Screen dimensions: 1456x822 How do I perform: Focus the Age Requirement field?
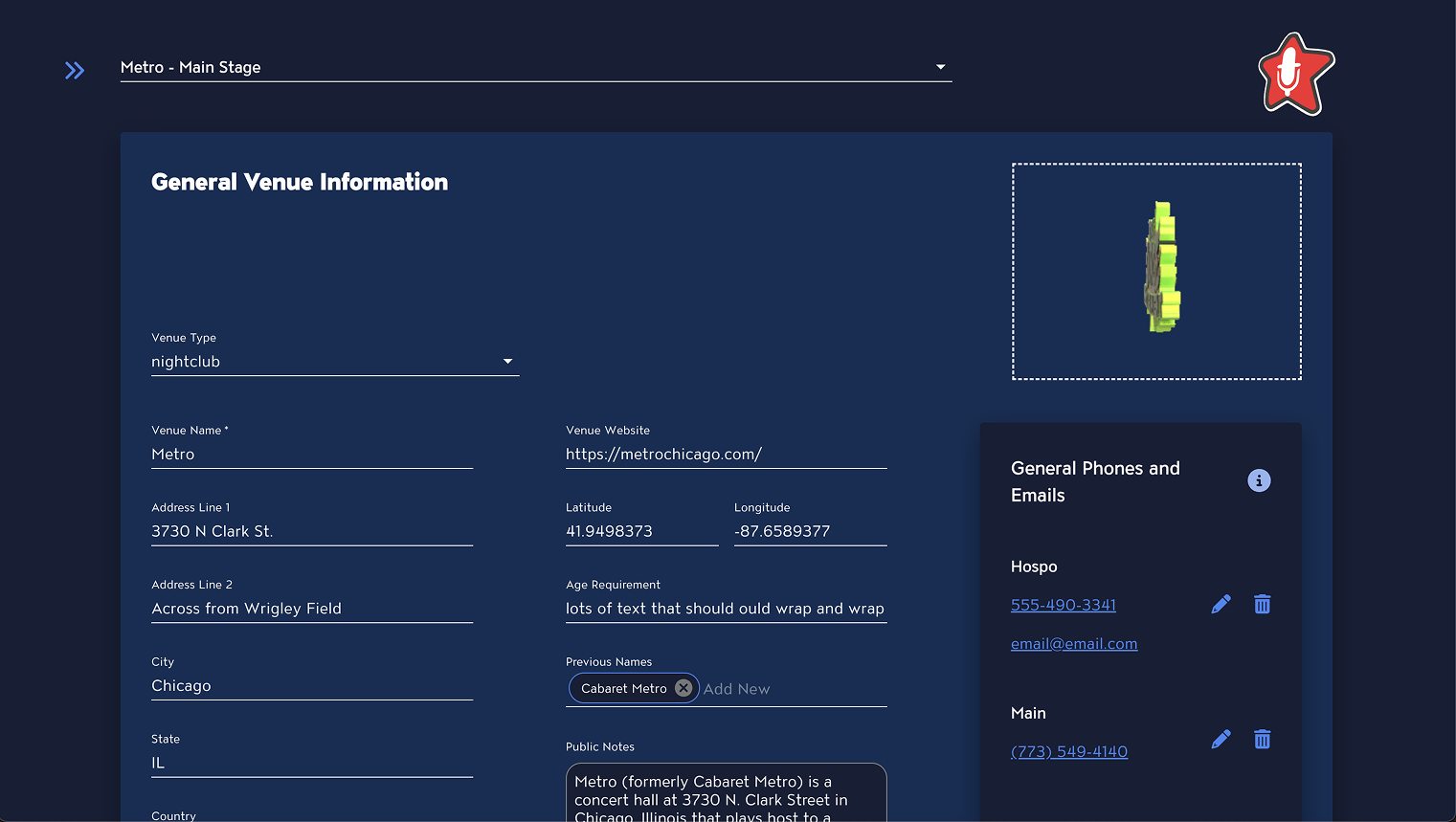coord(727,609)
